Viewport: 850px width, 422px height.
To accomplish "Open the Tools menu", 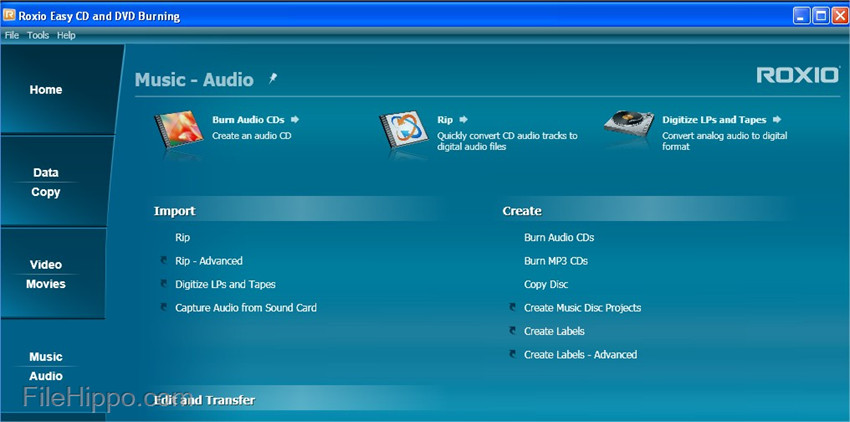I will (38, 35).
